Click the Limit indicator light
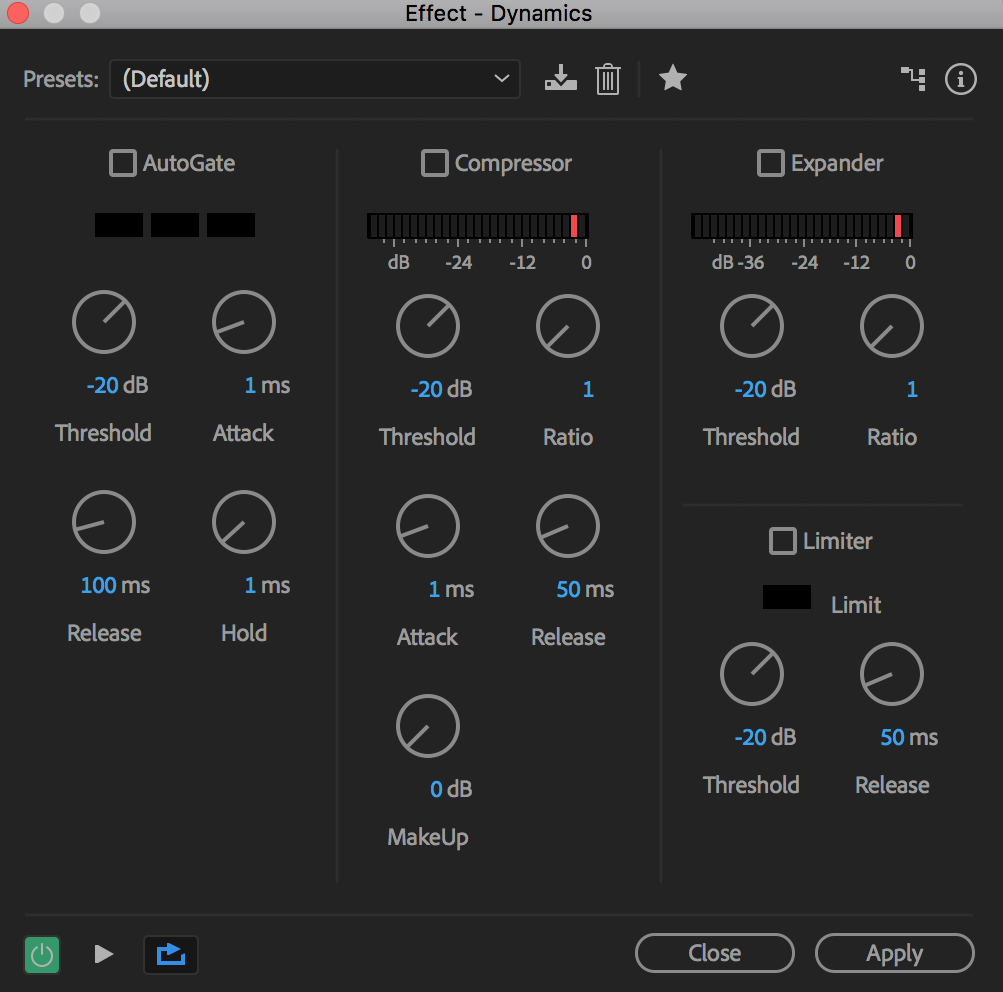1003x992 pixels. pos(786,597)
